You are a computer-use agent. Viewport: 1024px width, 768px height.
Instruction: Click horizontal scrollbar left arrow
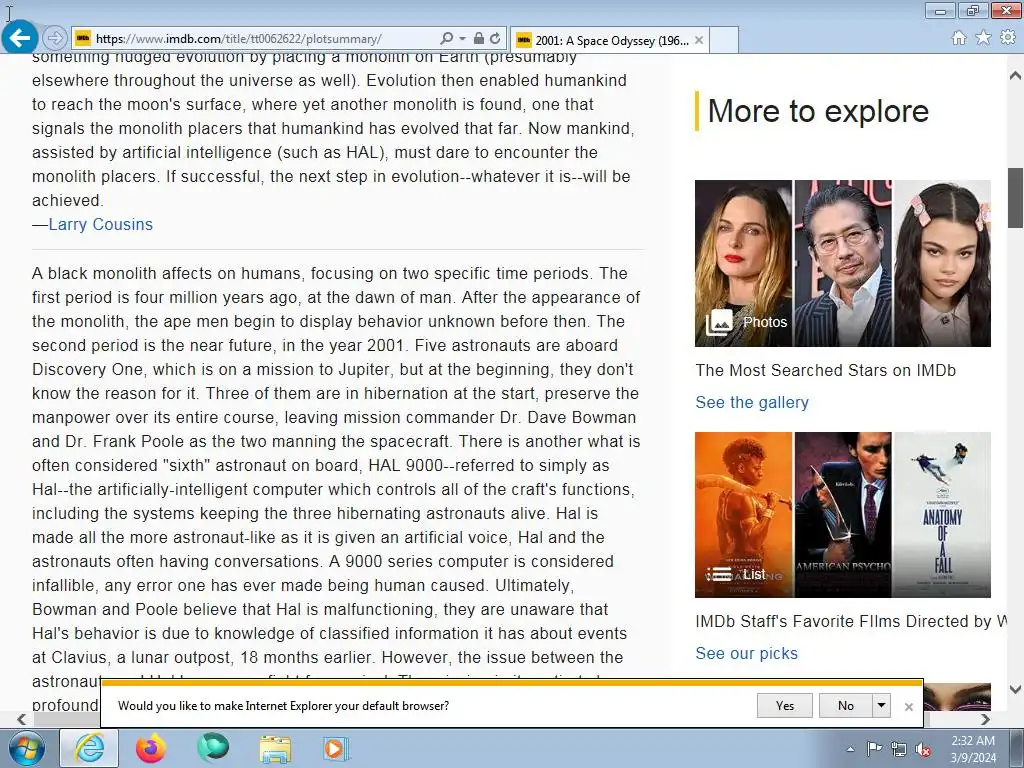(22, 719)
